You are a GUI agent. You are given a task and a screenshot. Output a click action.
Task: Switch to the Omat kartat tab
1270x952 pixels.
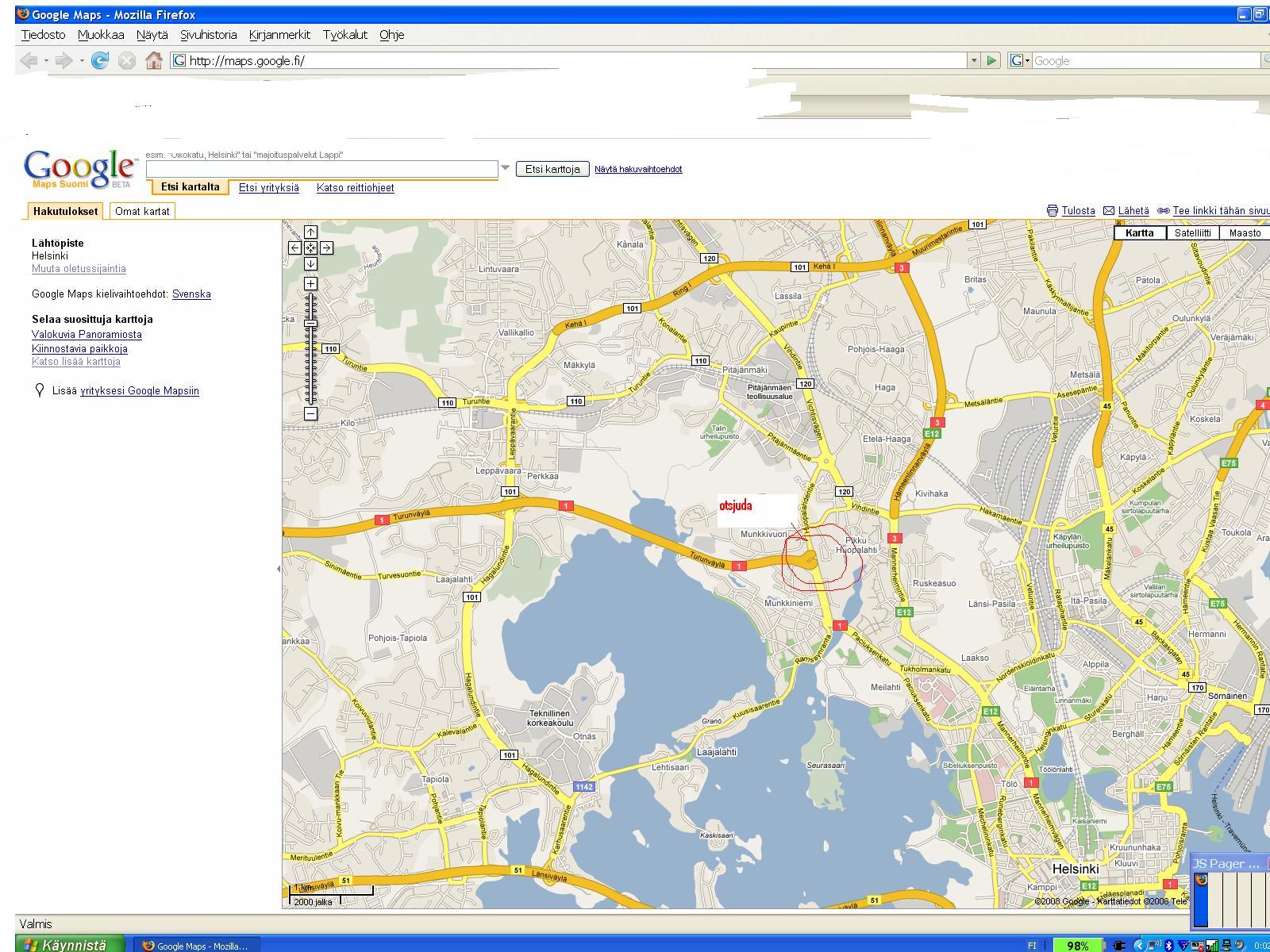[142, 211]
